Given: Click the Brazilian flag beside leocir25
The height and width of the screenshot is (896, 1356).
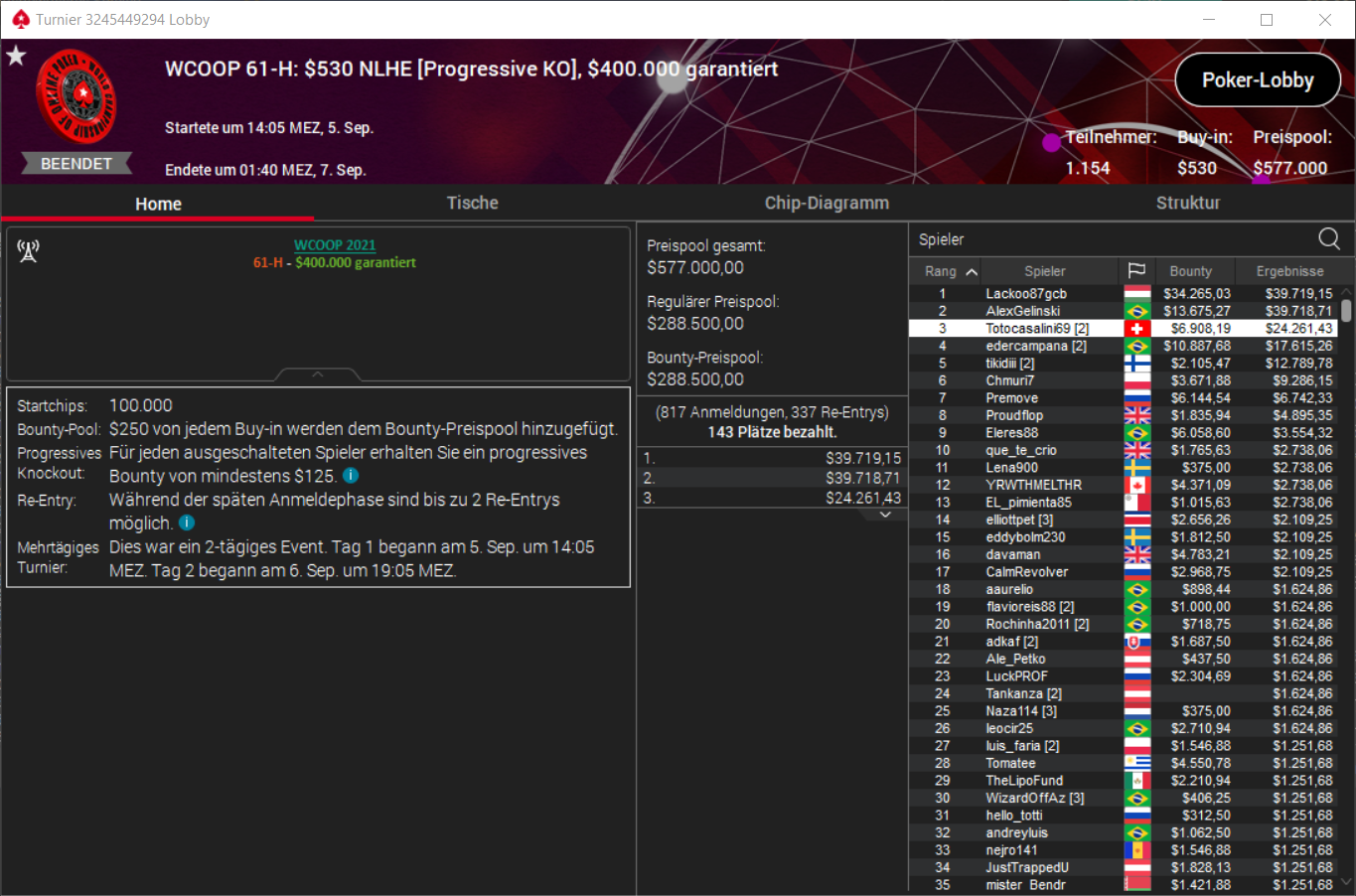Looking at the screenshot, I should 1136,728.
